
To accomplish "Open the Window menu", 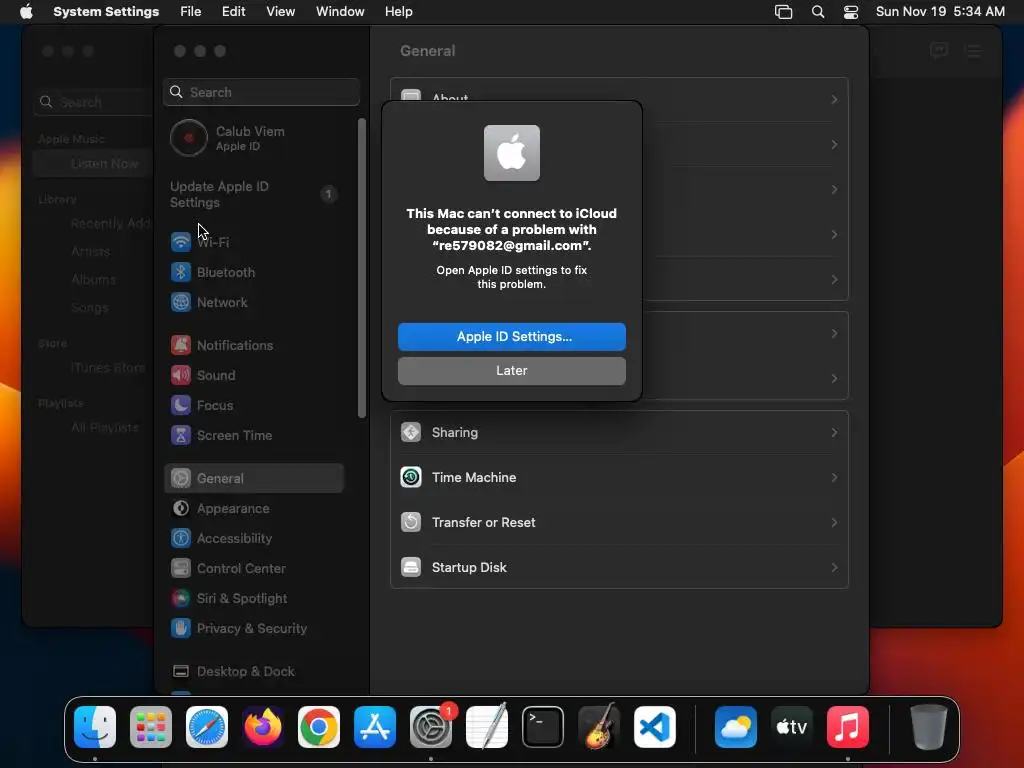I will (340, 12).
